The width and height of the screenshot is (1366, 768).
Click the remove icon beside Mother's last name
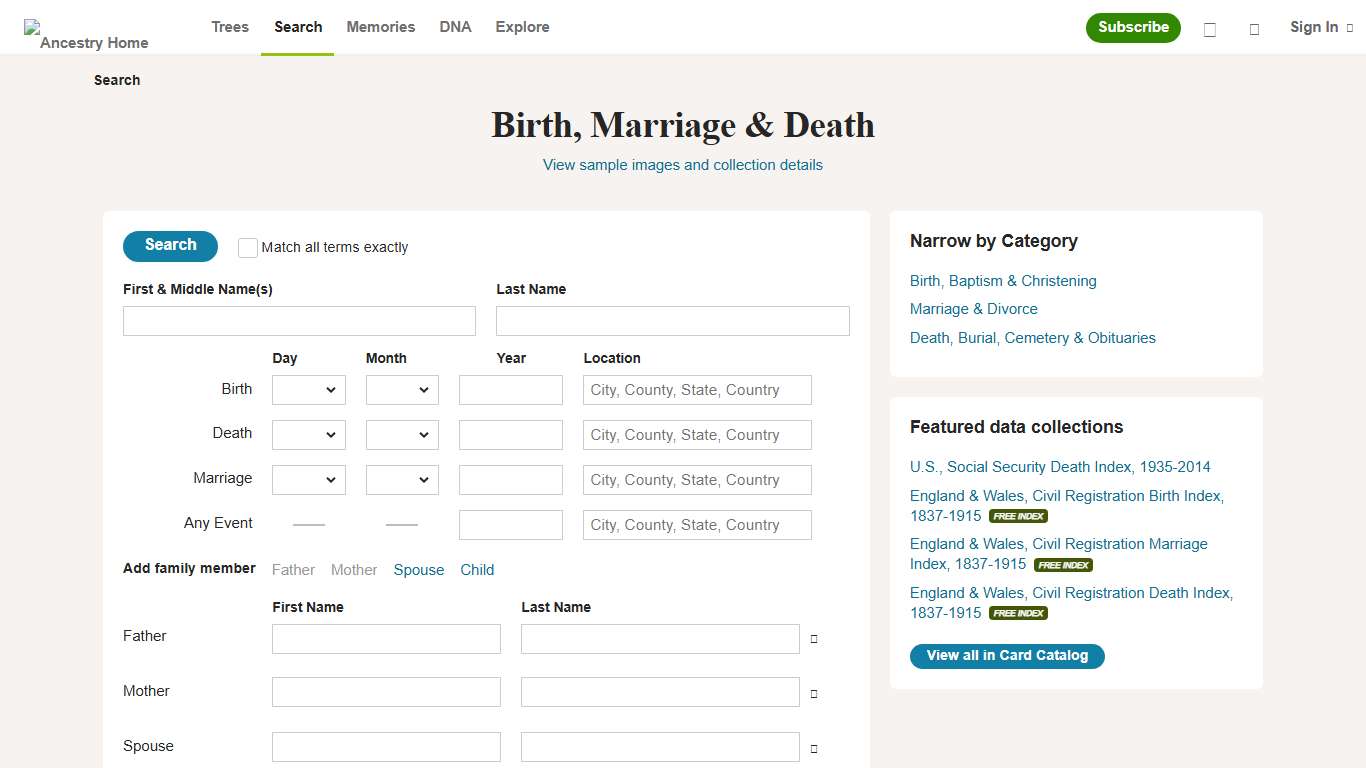tap(813, 692)
